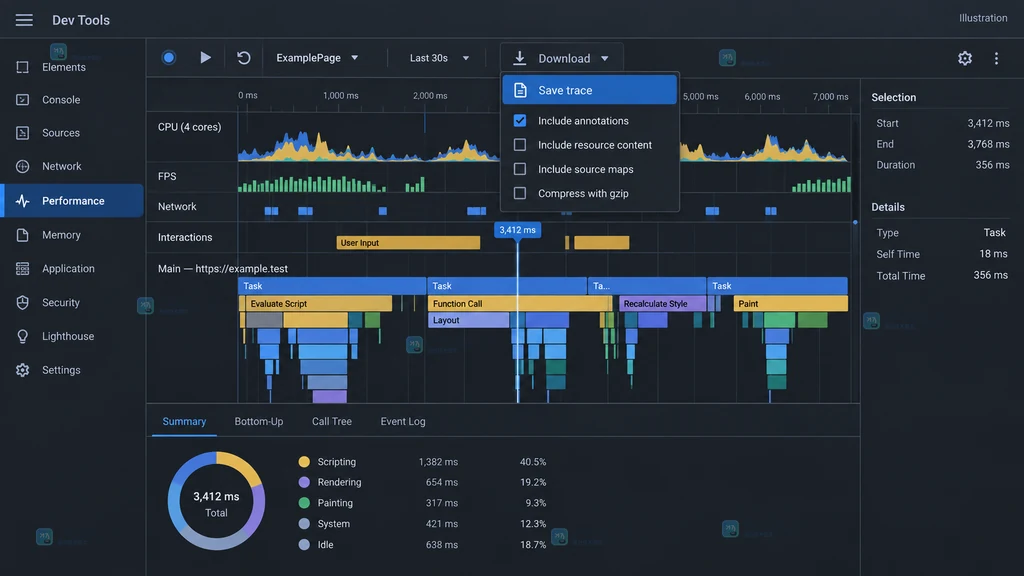This screenshot has height=576, width=1024.
Task: Open the three-dot more options menu
Action: (x=996, y=58)
